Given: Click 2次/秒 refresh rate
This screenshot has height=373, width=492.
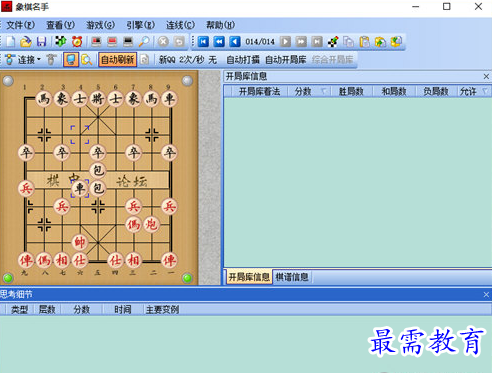Looking at the screenshot, I should point(191,60).
